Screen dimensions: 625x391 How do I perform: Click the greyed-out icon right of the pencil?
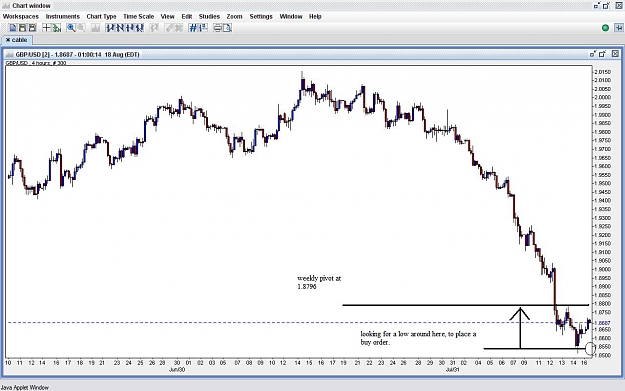coord(179,28)
